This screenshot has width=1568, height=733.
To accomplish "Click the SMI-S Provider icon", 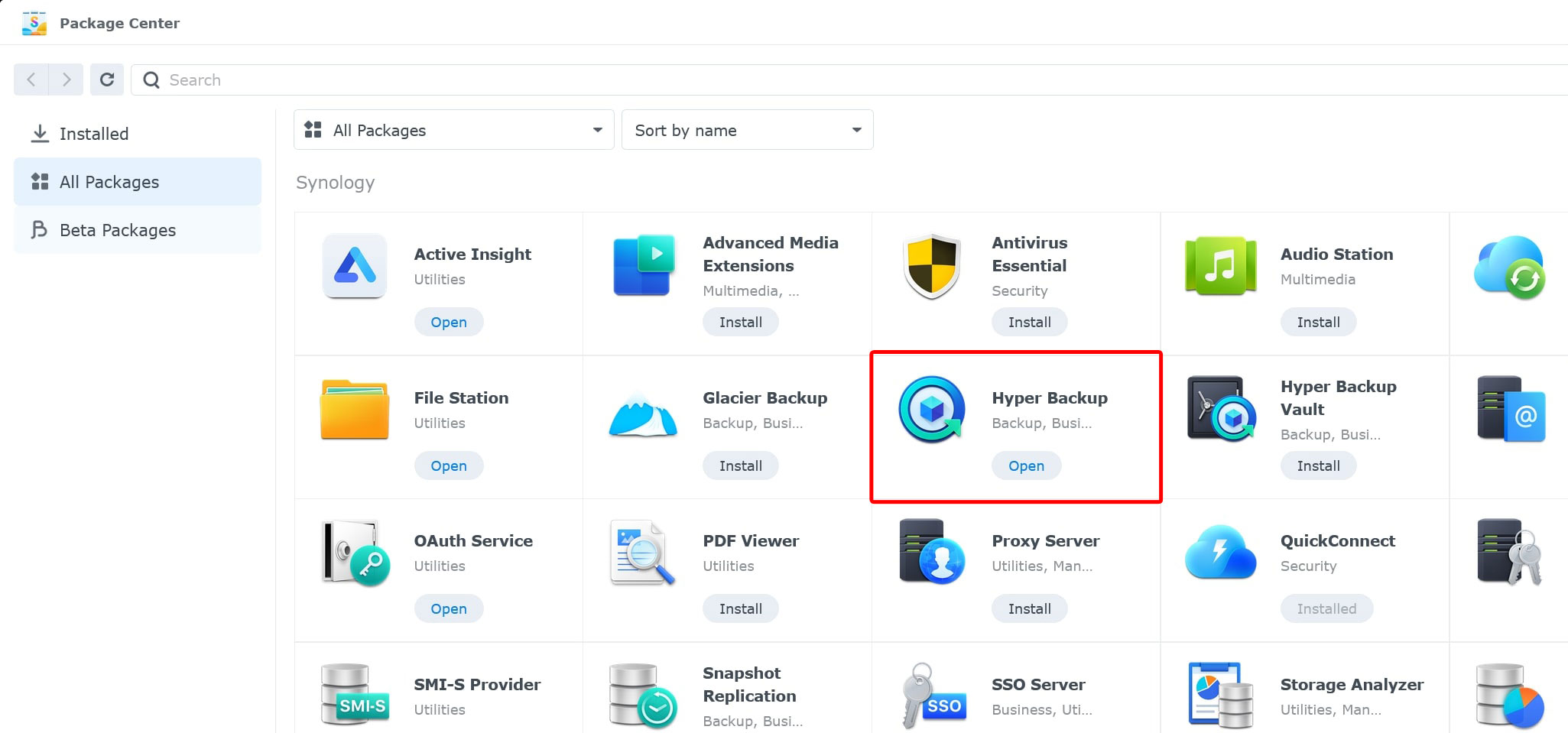I will click(355, 694).
